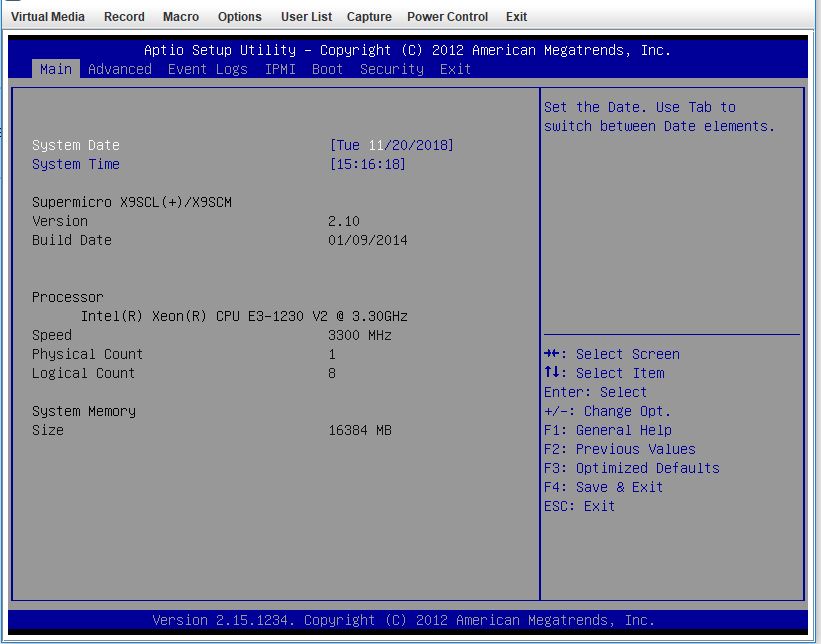Screen dimensions: 821x644
Task: Click the 'F1: General Help' hint
Action: tap(608, 430)
